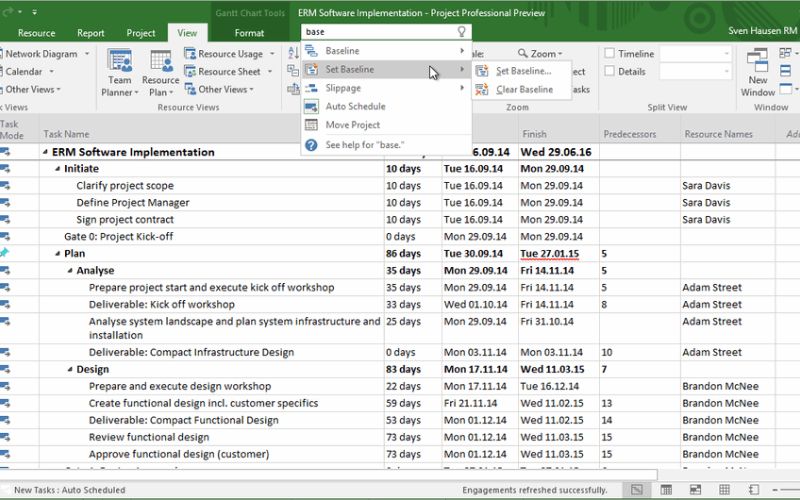This screenshot has width=800, height=500.
Task: Select Deliverable: Compact Infrastructure Design task
Action: [x=191, y=353]
